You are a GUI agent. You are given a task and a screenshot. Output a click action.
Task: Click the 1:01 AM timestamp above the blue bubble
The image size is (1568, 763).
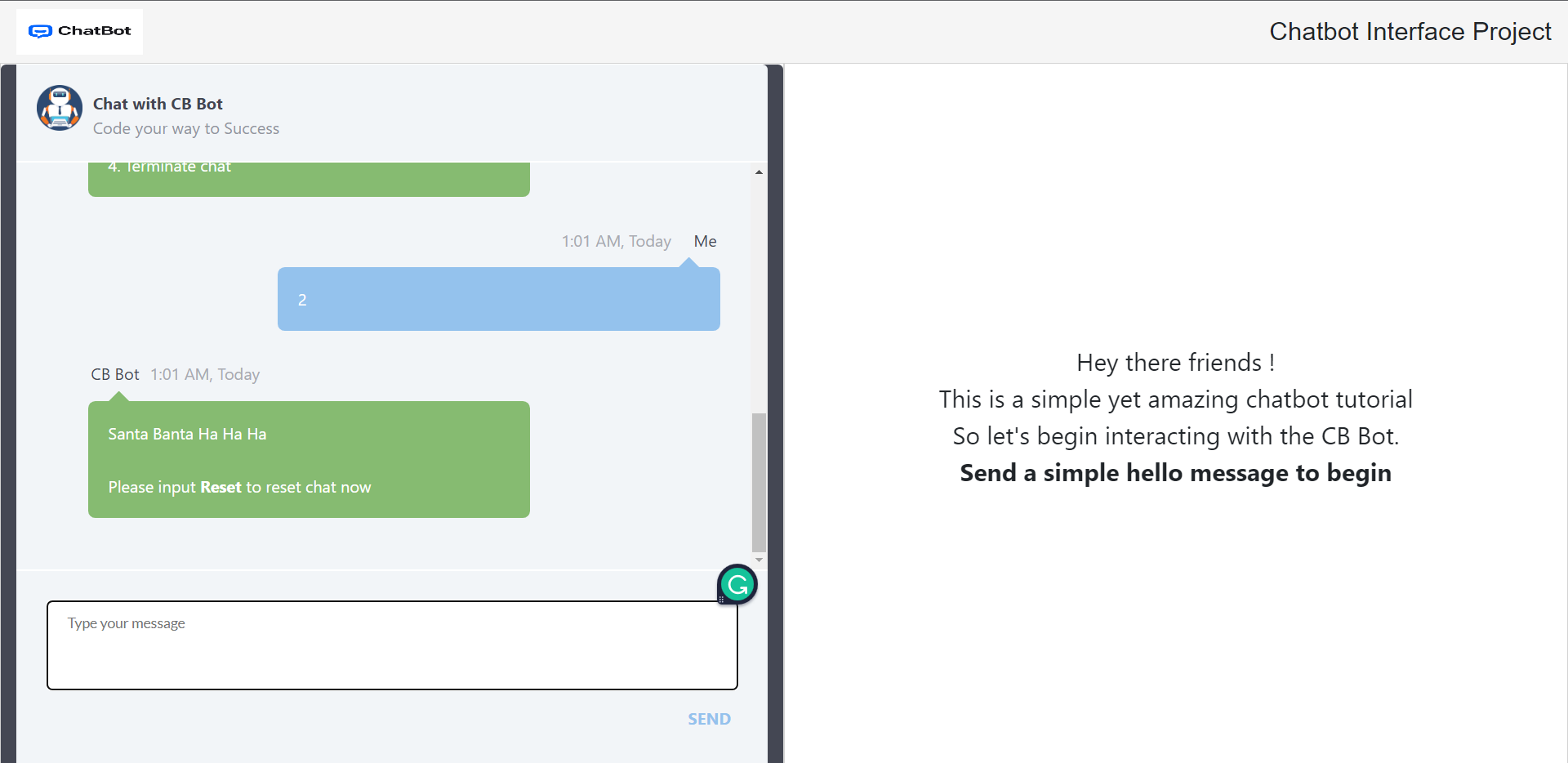pyautogui.click(x=616, y=240)
